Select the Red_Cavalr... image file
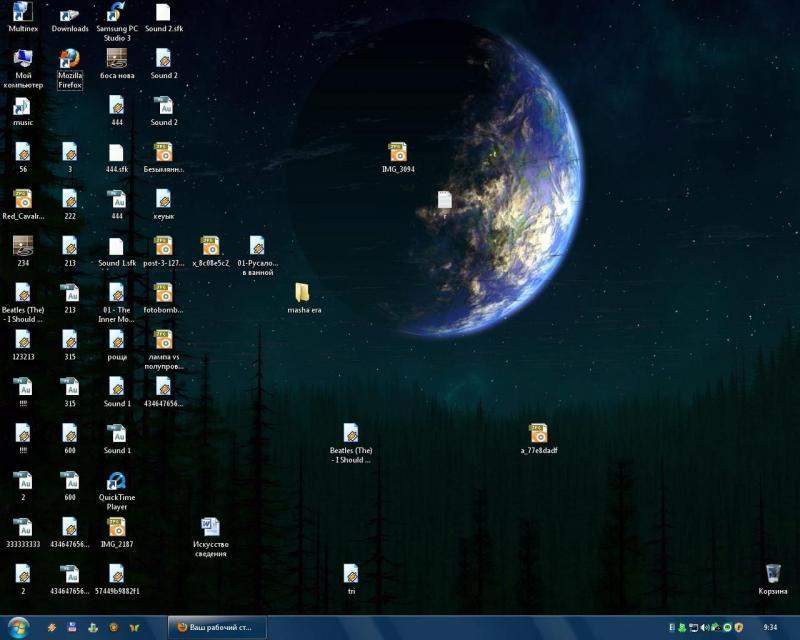Image resolution: width=800 pixels, height=640 pixels. tap(22, 199)
